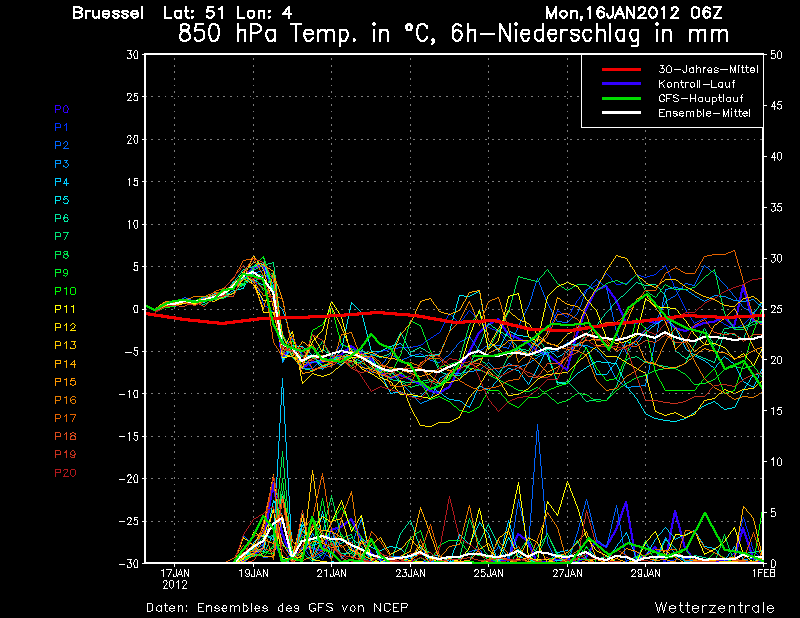800x618 pixels.
Task: Select the P20 ensemble member label
Action: pos(65,473)
